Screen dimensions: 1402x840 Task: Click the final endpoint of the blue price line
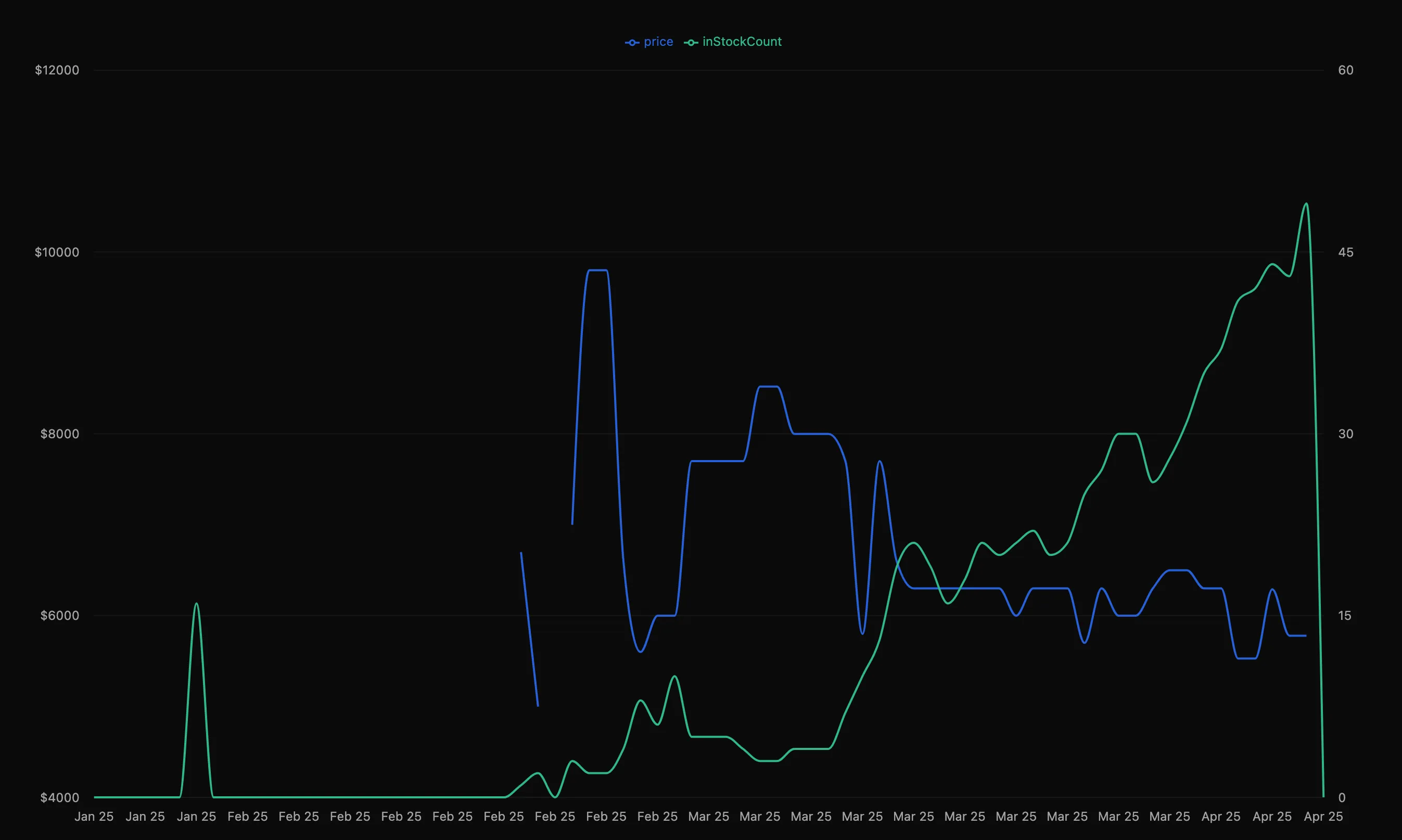(1306, 635)
